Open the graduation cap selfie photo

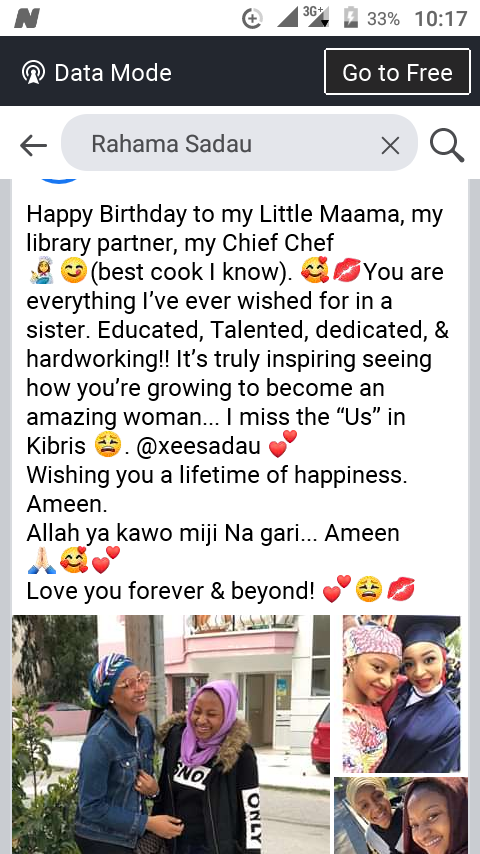pyautogui.click(x=402, y=693)
